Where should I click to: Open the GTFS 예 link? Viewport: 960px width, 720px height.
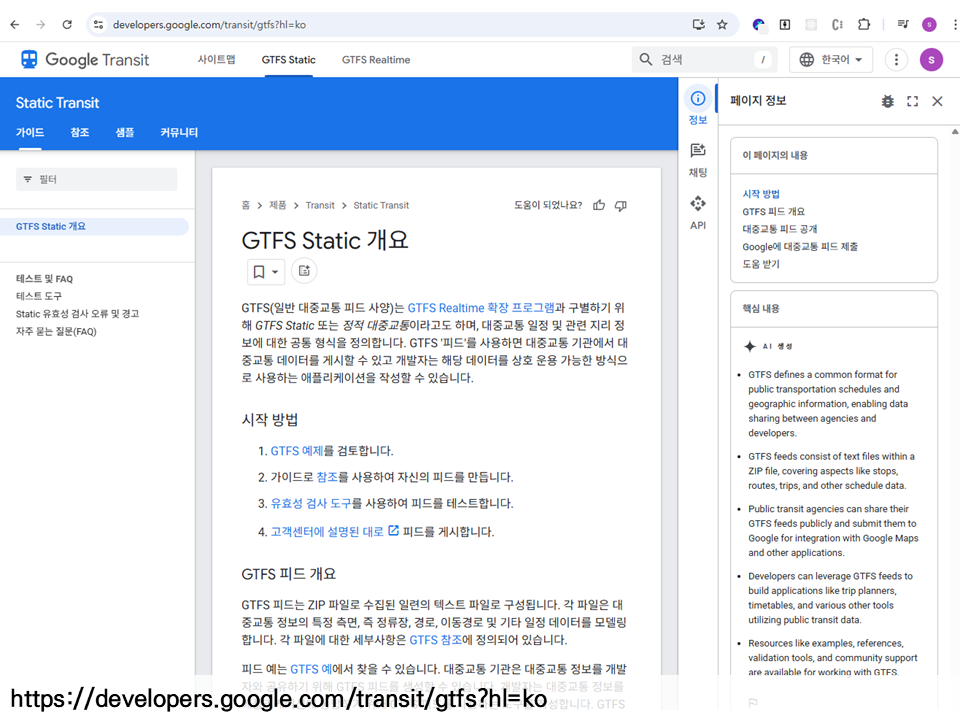tap(311, 669)
